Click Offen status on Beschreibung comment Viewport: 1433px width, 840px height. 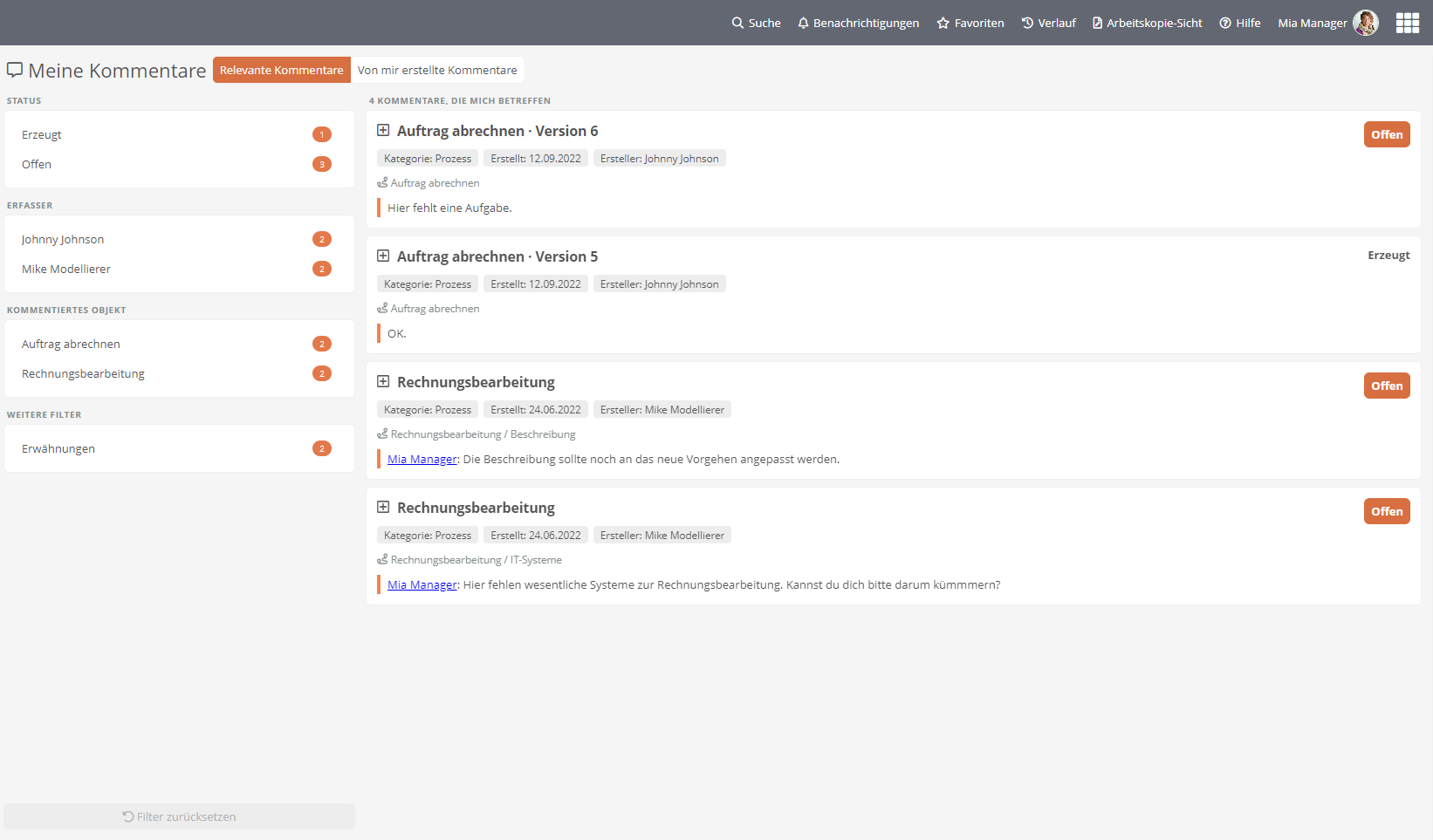click(1387, 386)
